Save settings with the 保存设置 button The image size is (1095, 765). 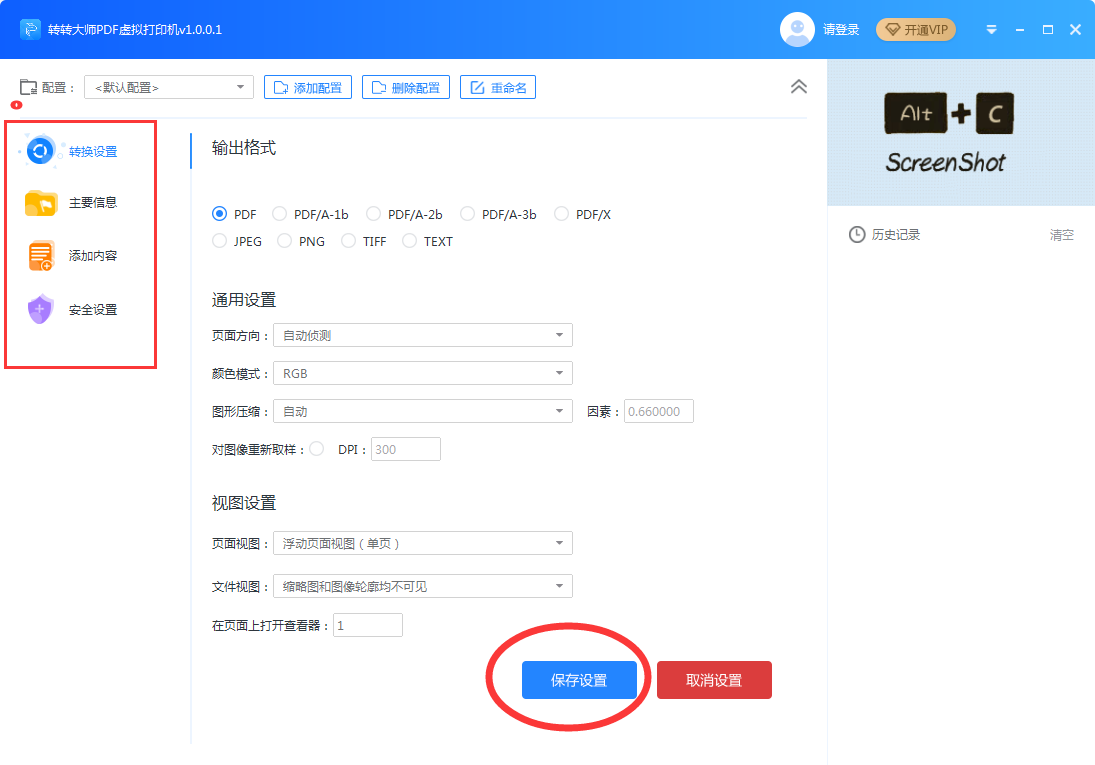click(580, 679)
